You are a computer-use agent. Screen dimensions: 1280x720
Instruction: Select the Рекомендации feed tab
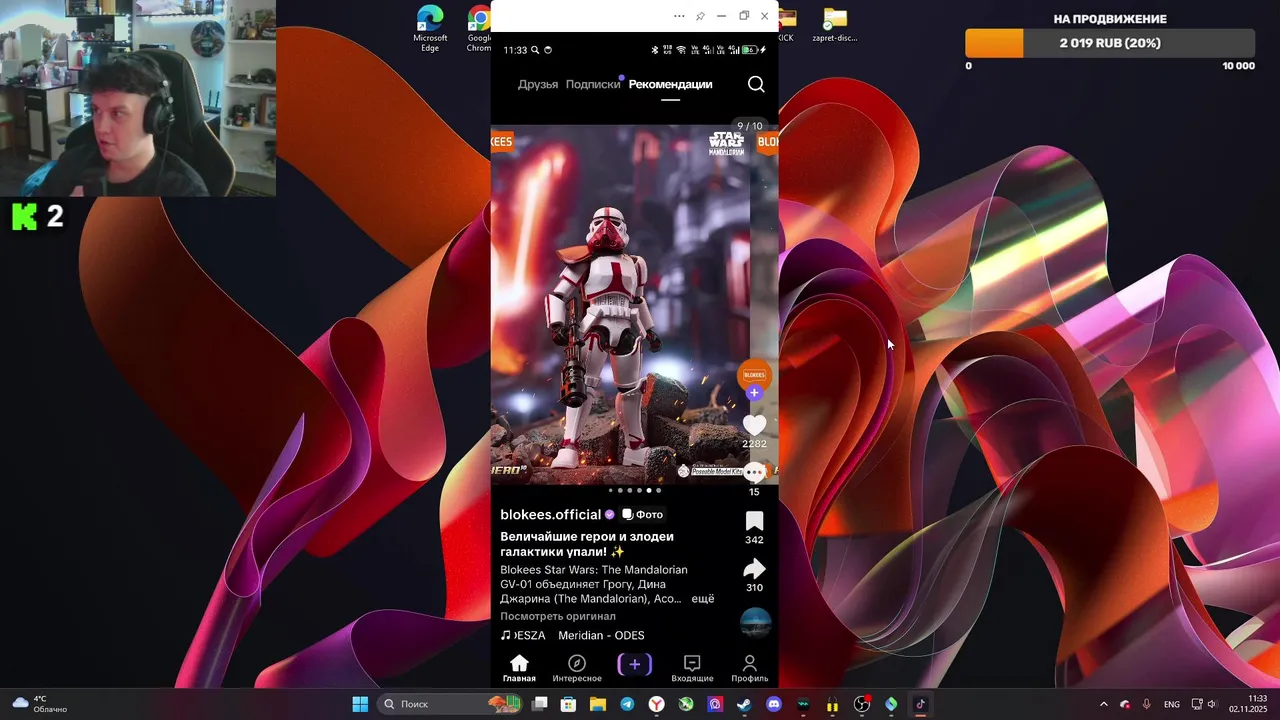670,84
